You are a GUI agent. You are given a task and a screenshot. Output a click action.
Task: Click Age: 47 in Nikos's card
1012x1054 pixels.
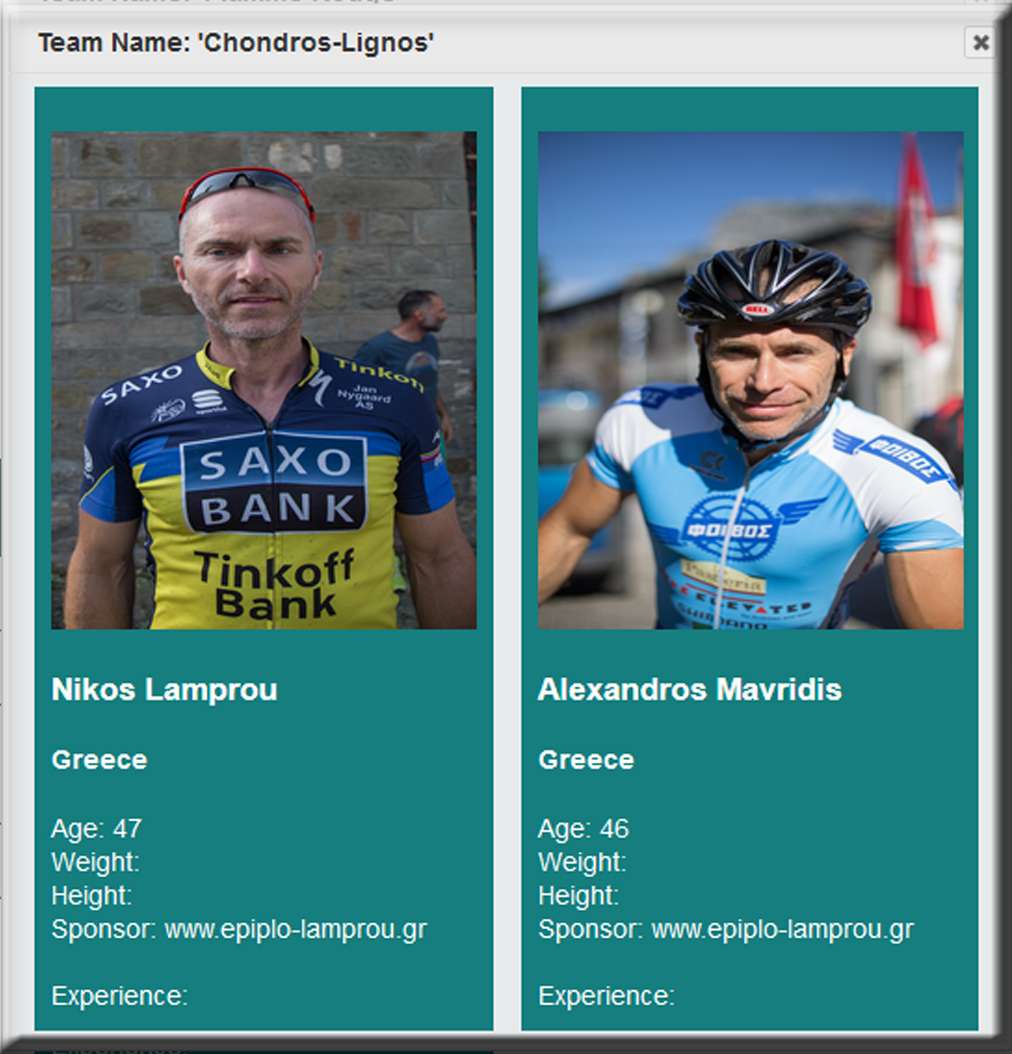[x=97, y=829]
